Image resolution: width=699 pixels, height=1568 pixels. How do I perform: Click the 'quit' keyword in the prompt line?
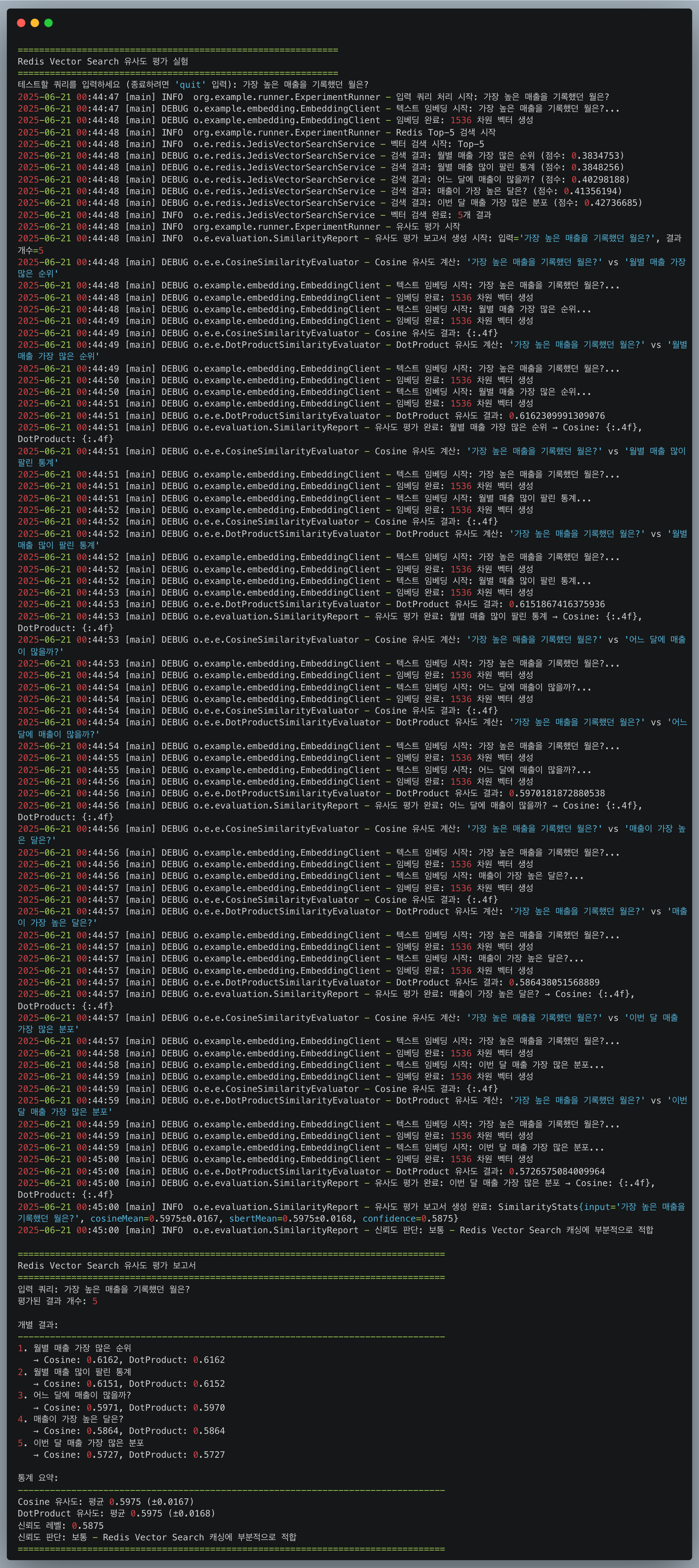tap(190, 85)
